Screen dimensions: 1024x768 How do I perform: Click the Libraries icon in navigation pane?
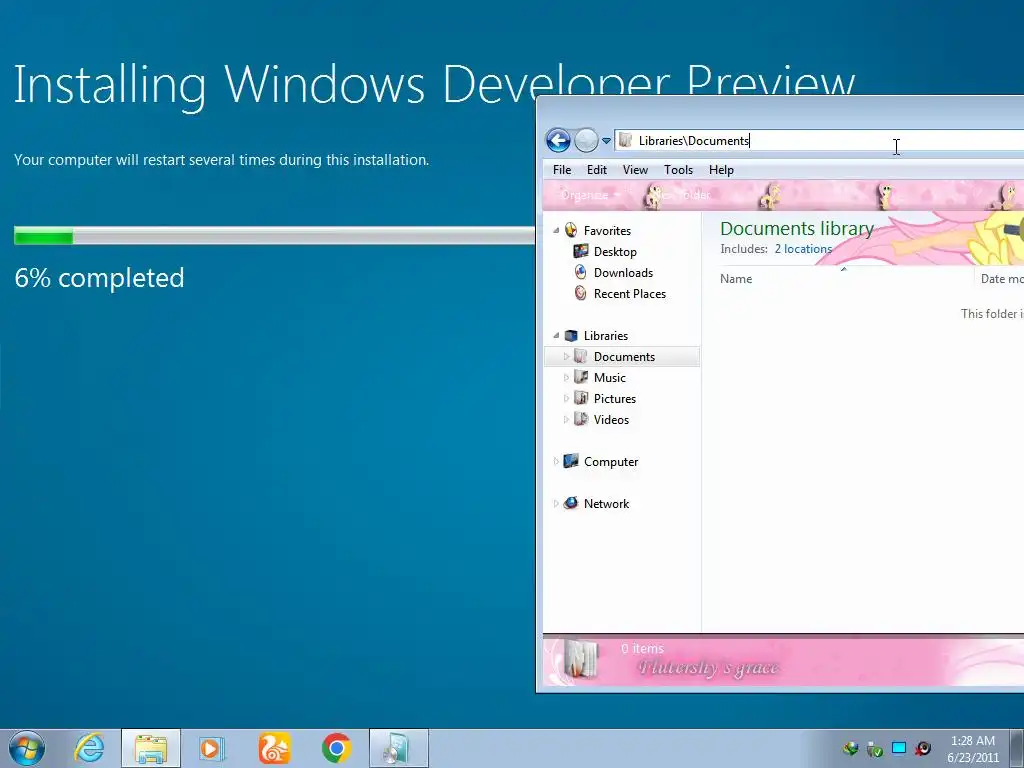pyautogui.click(x=571, y=335)
